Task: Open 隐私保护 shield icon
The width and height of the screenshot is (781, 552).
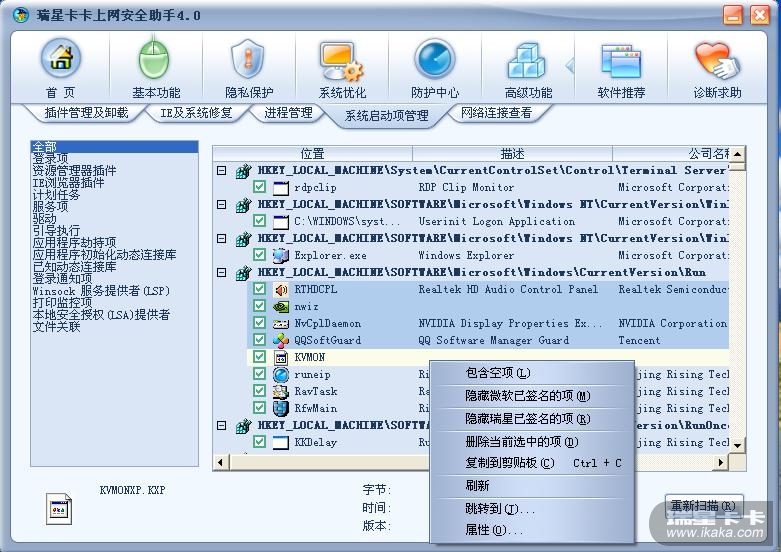Action: pos(248,59)
